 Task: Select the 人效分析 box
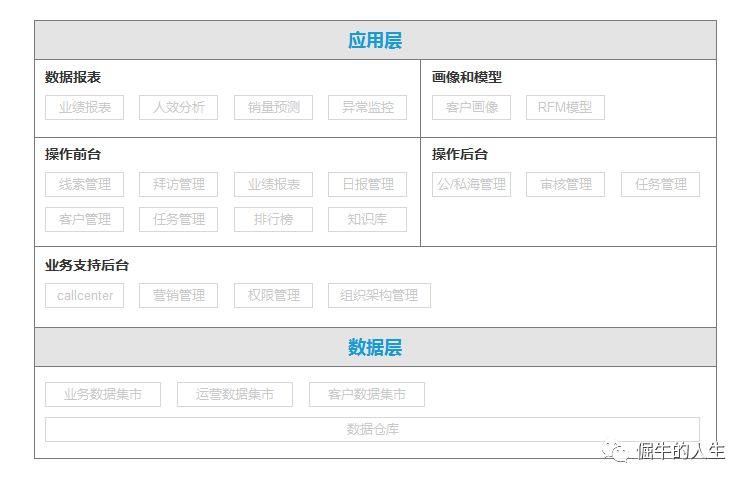point(178,107)
